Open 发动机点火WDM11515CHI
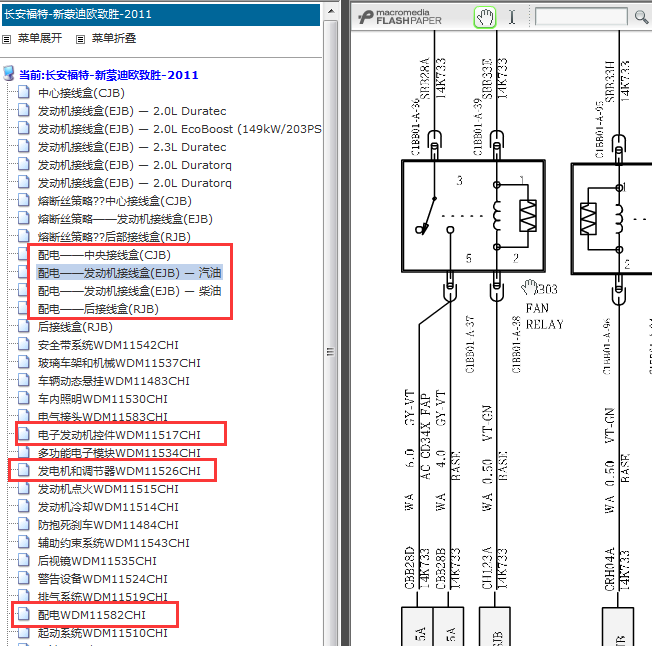The width and height of the screenshot is (652, 646). pyautogui.click(x=108, y=489)
